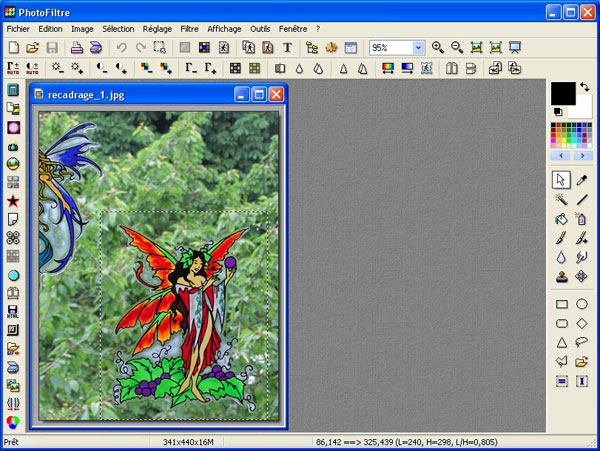The width and height of the screenshot is (600, 451).
Task: Print the image with printer icon
Action: click(77, 47)
